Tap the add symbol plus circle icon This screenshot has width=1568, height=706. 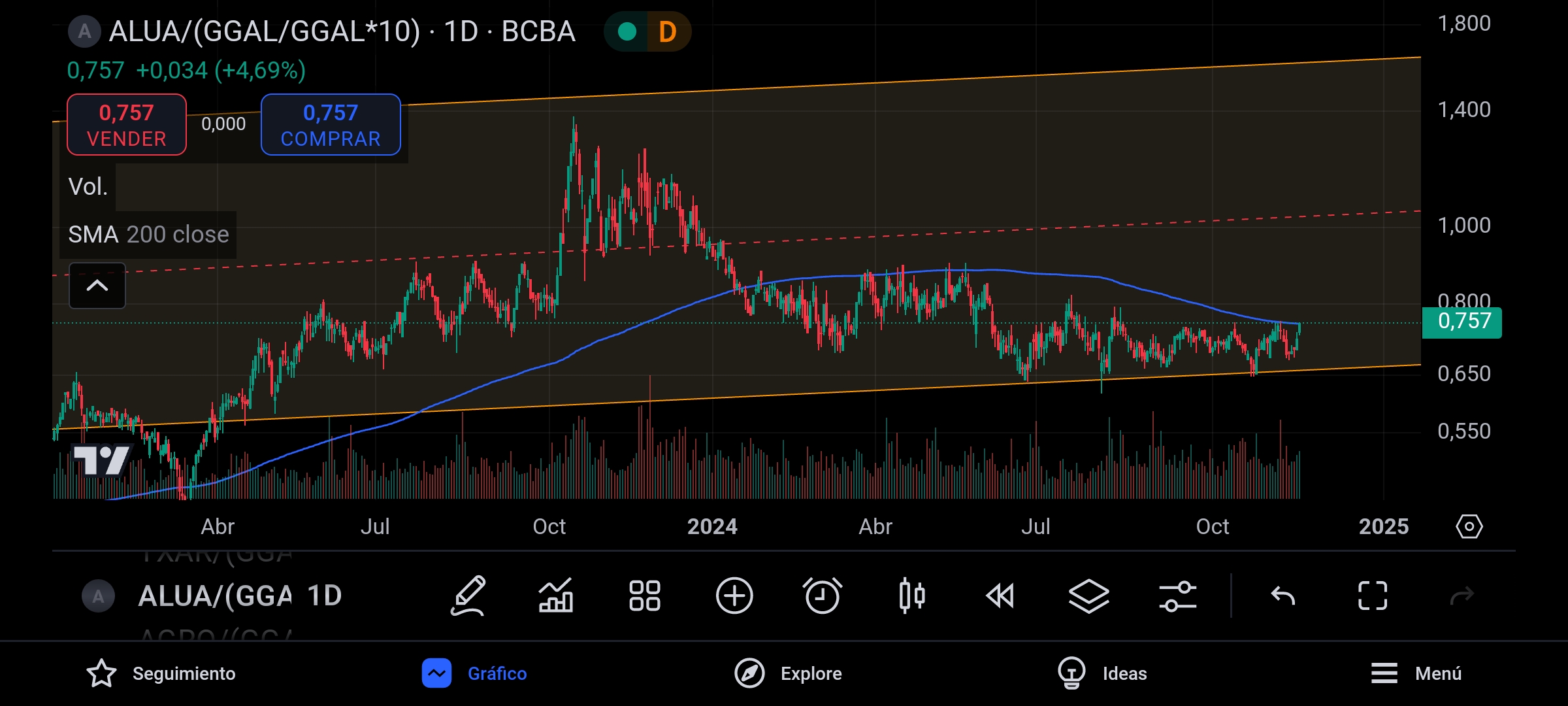[x=734, y=596]
